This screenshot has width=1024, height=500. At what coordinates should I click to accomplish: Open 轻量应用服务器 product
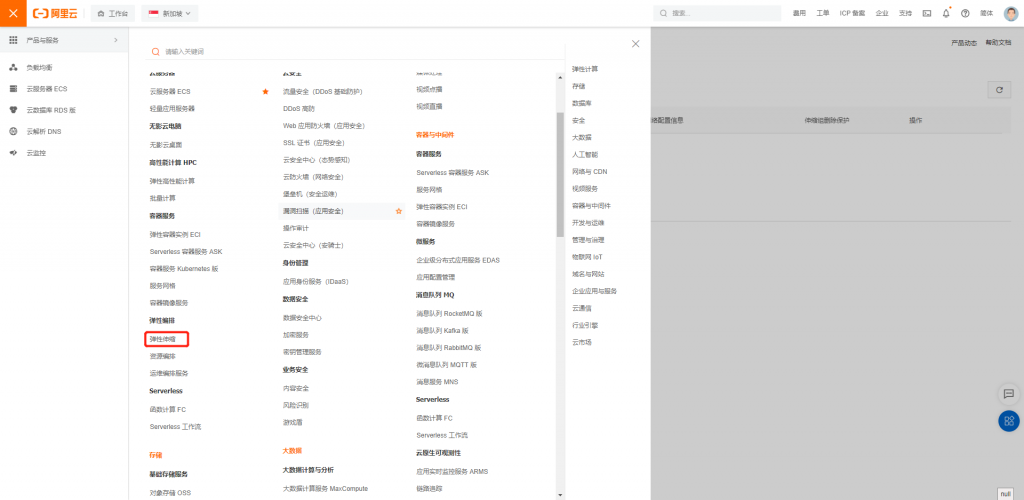pos(172,108)
